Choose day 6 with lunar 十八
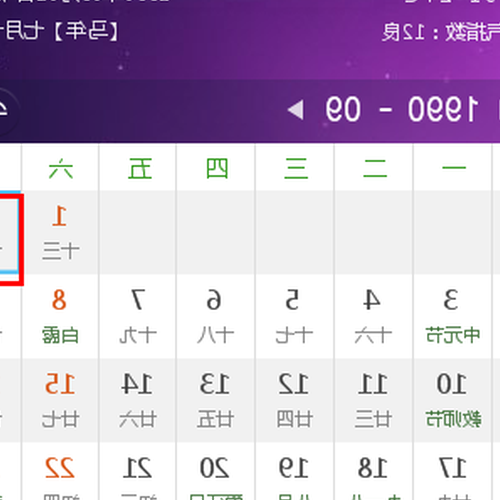This screenshot has width=500, height=500. (215, 317)
